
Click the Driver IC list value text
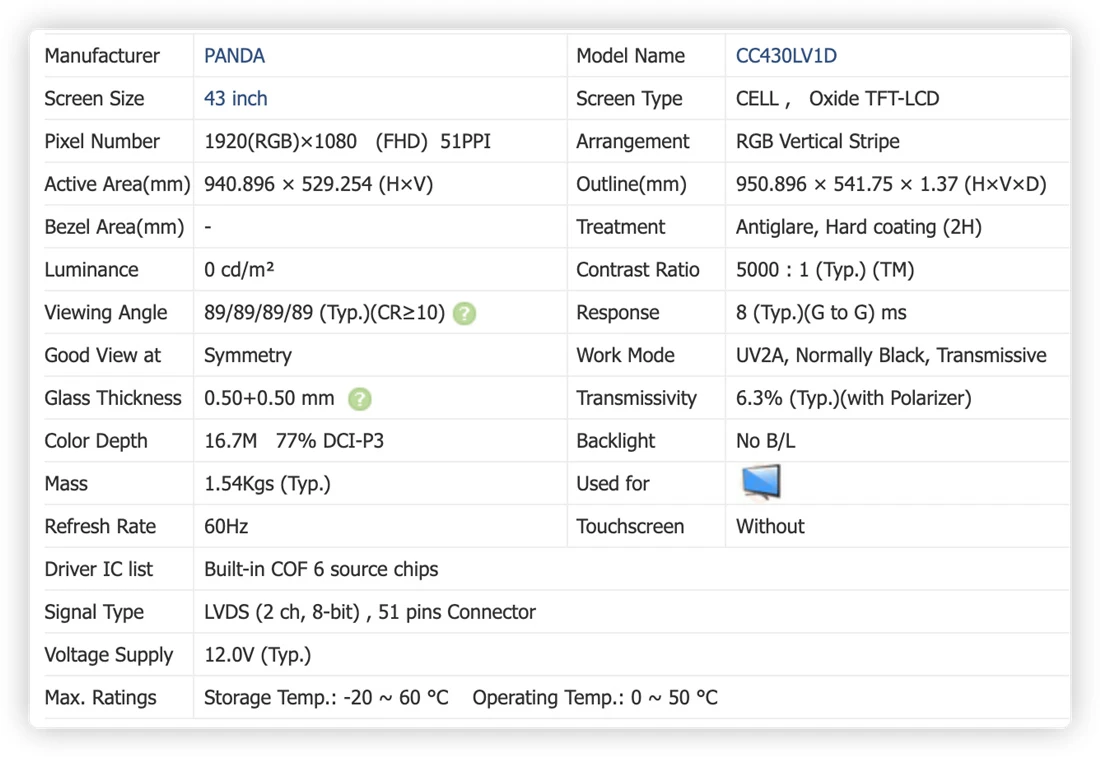pyautogui.click(x=321, y=570)
